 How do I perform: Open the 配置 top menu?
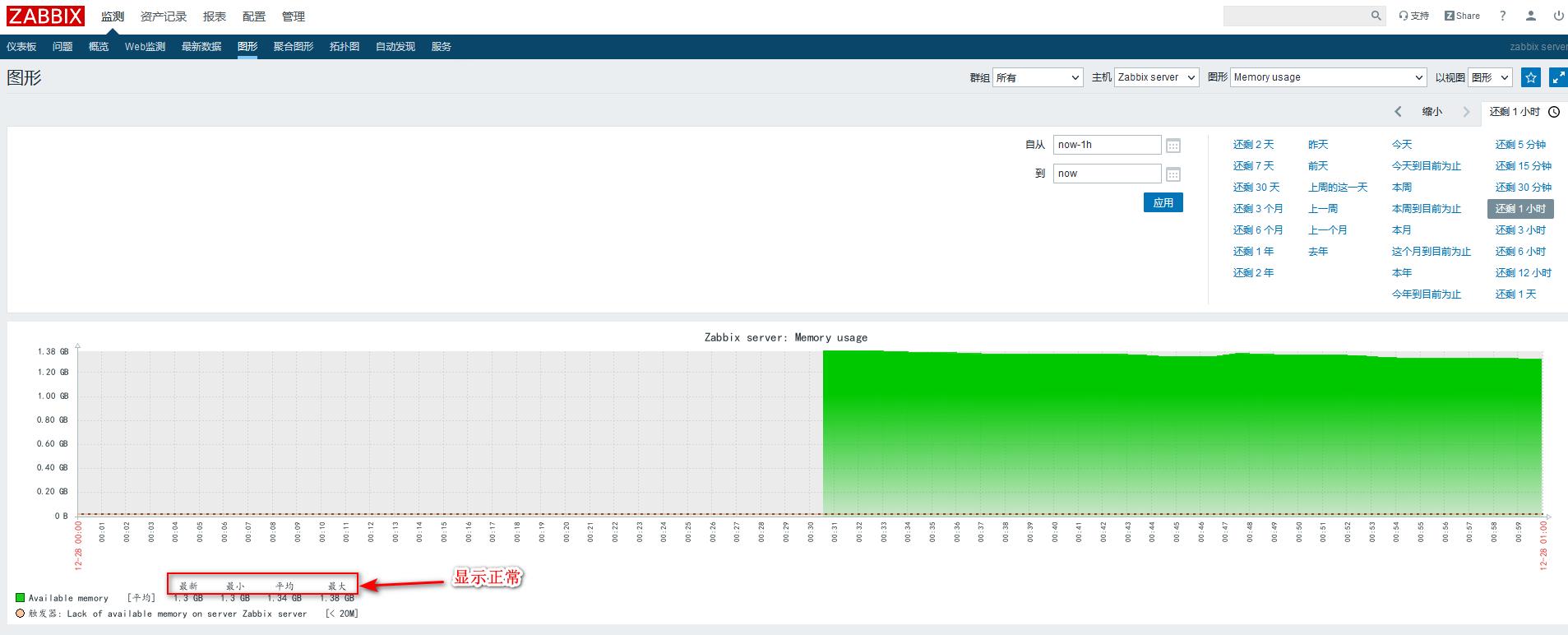(x=254, y=16)
